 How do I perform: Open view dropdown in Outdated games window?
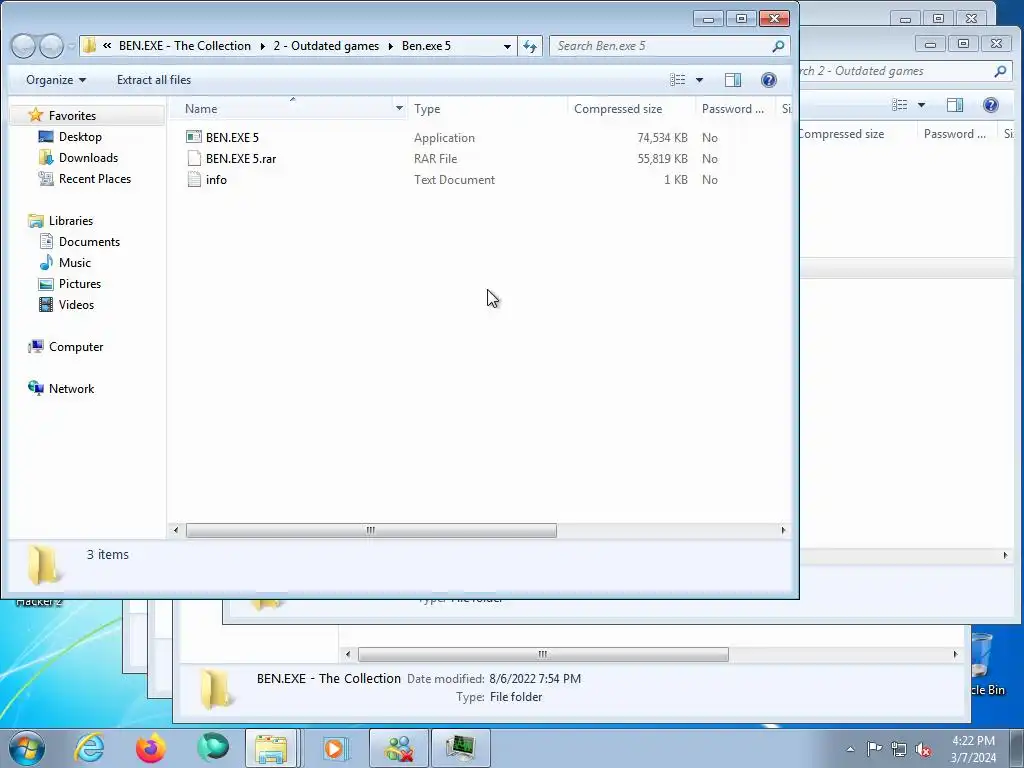(x=921, y=105)
